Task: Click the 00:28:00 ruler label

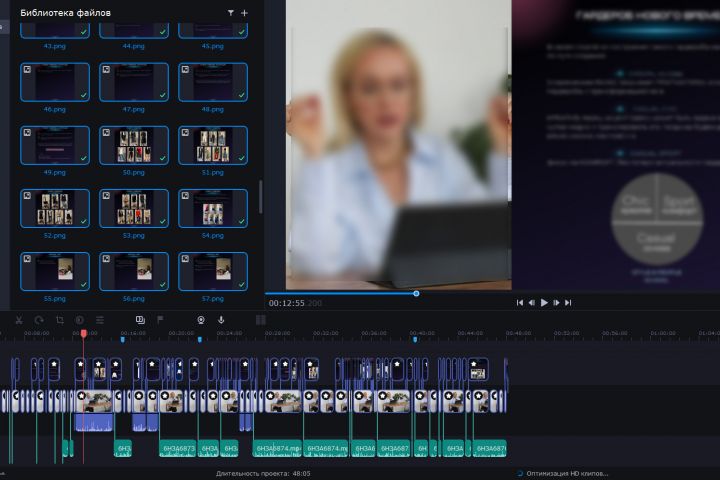Action: [x=277, y=333]
